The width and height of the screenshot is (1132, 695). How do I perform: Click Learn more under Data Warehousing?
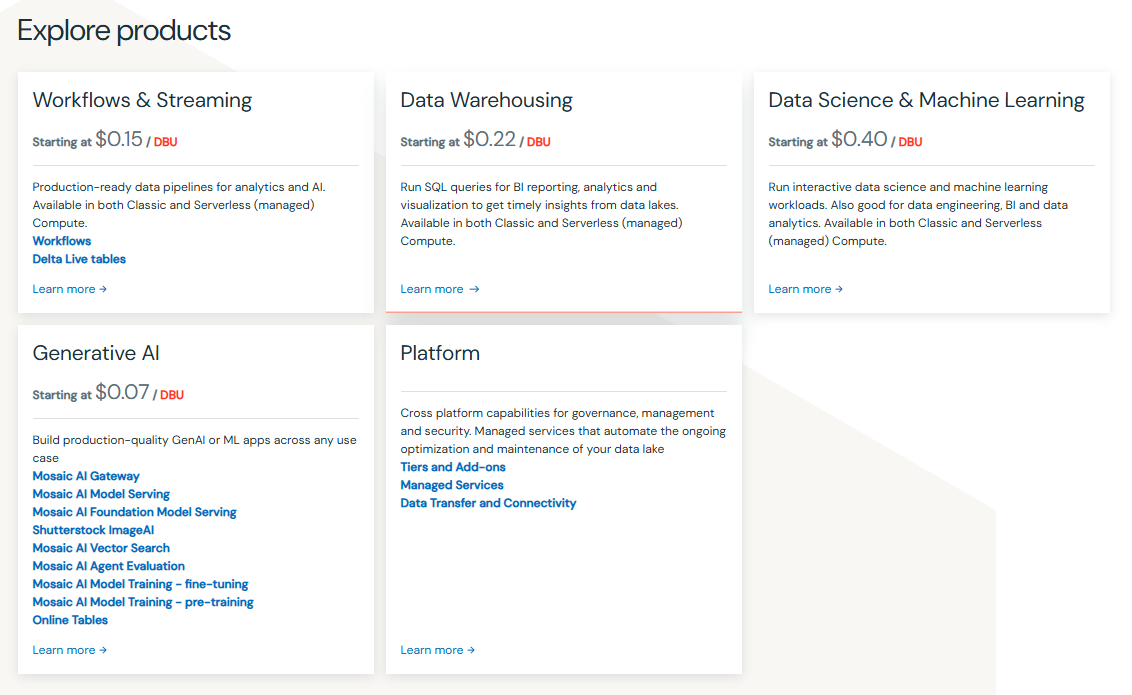pos(436,288)
